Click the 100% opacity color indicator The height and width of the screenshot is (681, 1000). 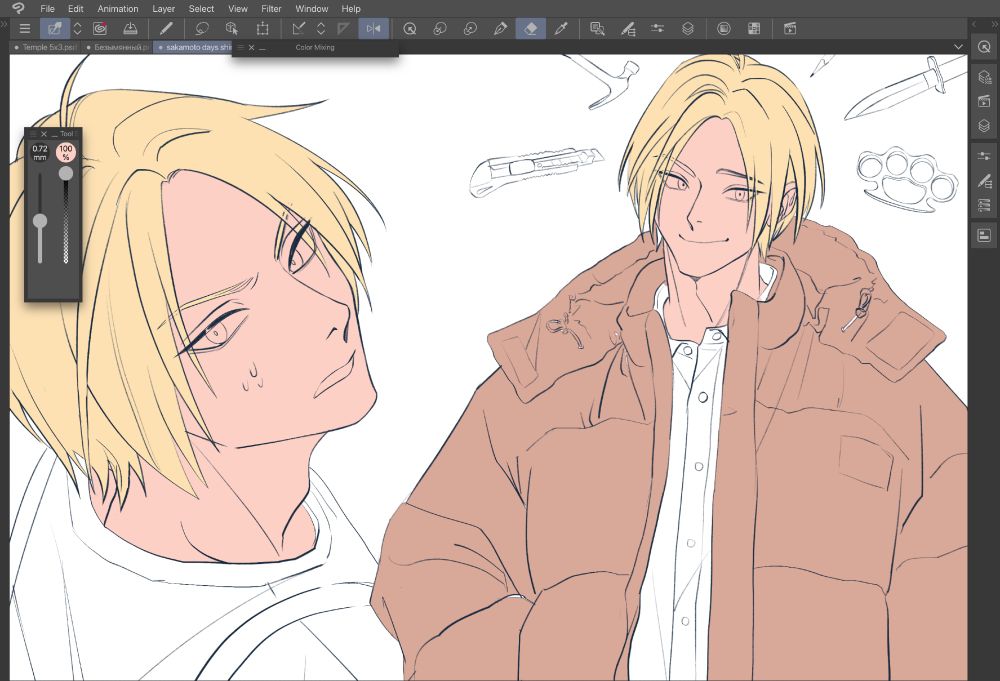click(x=66, y=152)
